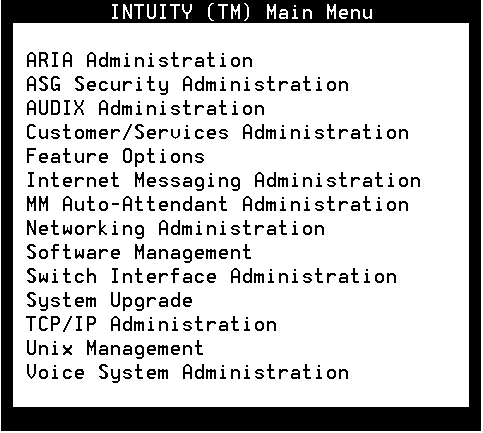483x433 pixels.
Task: Click the INTUITY (TM) Main Menu title
Action: (241, 12)
